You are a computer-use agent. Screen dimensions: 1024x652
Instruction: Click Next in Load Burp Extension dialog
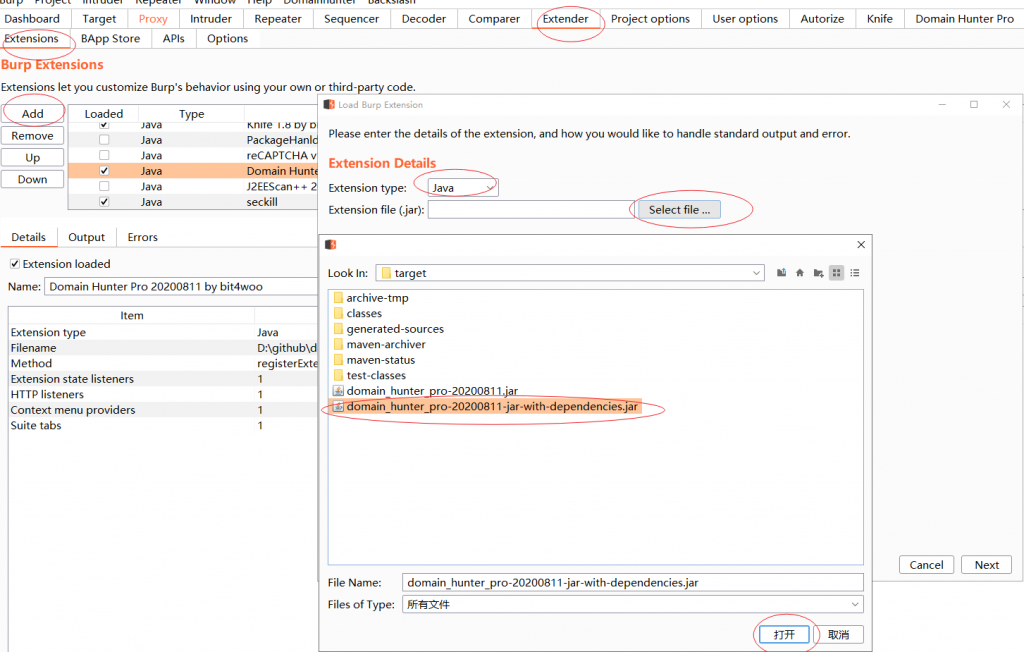tap(986, 565)
